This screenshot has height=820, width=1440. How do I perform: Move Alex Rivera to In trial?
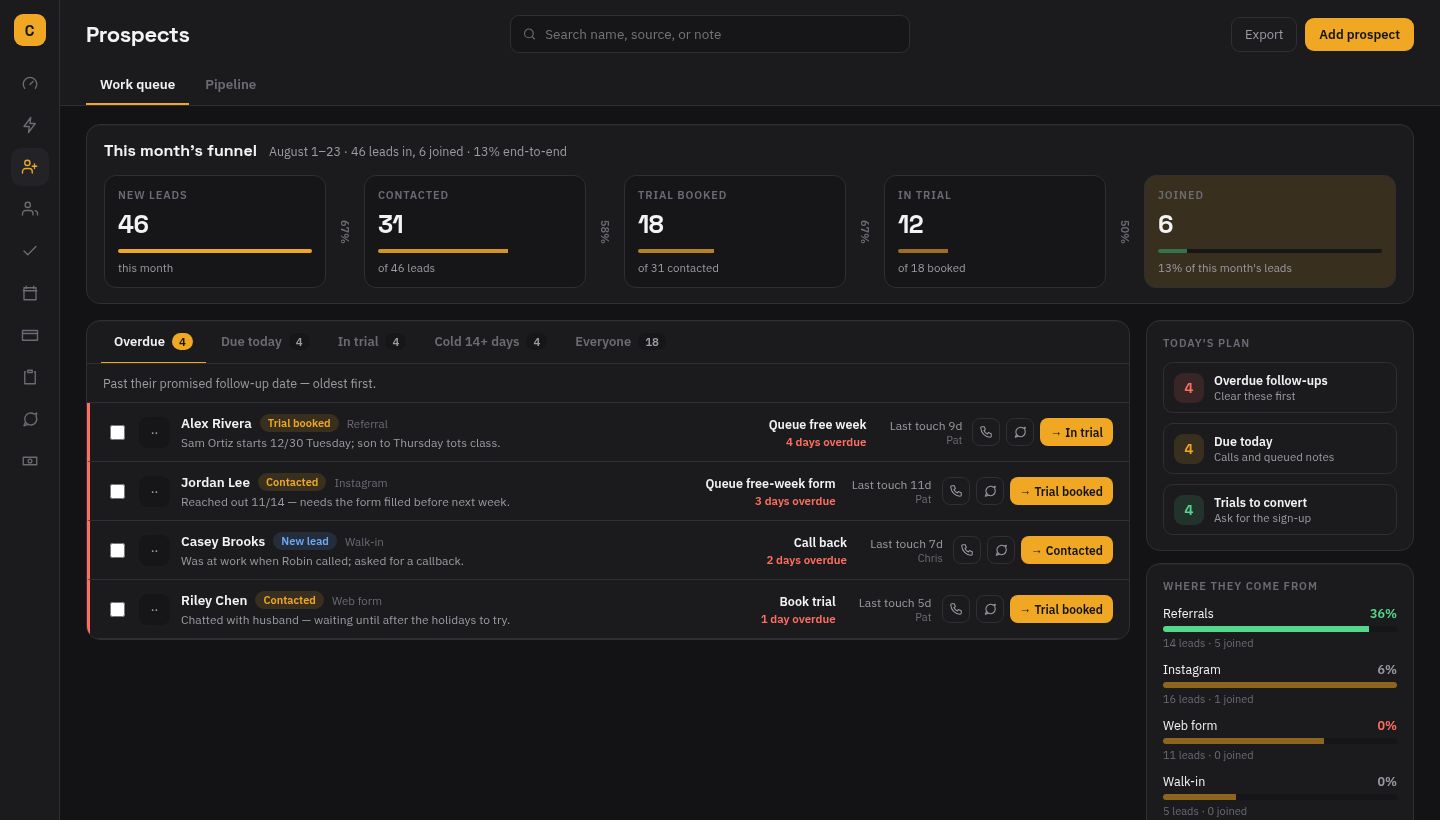click(1076, 432)
